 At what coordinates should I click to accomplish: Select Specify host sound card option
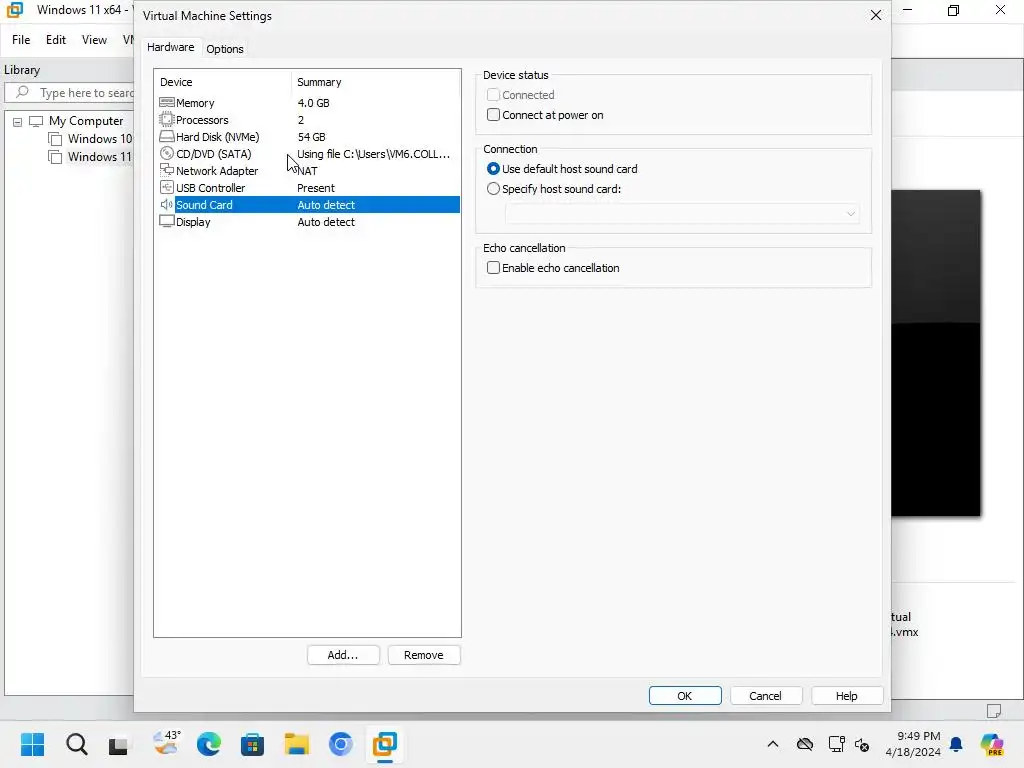pos(494,189)
